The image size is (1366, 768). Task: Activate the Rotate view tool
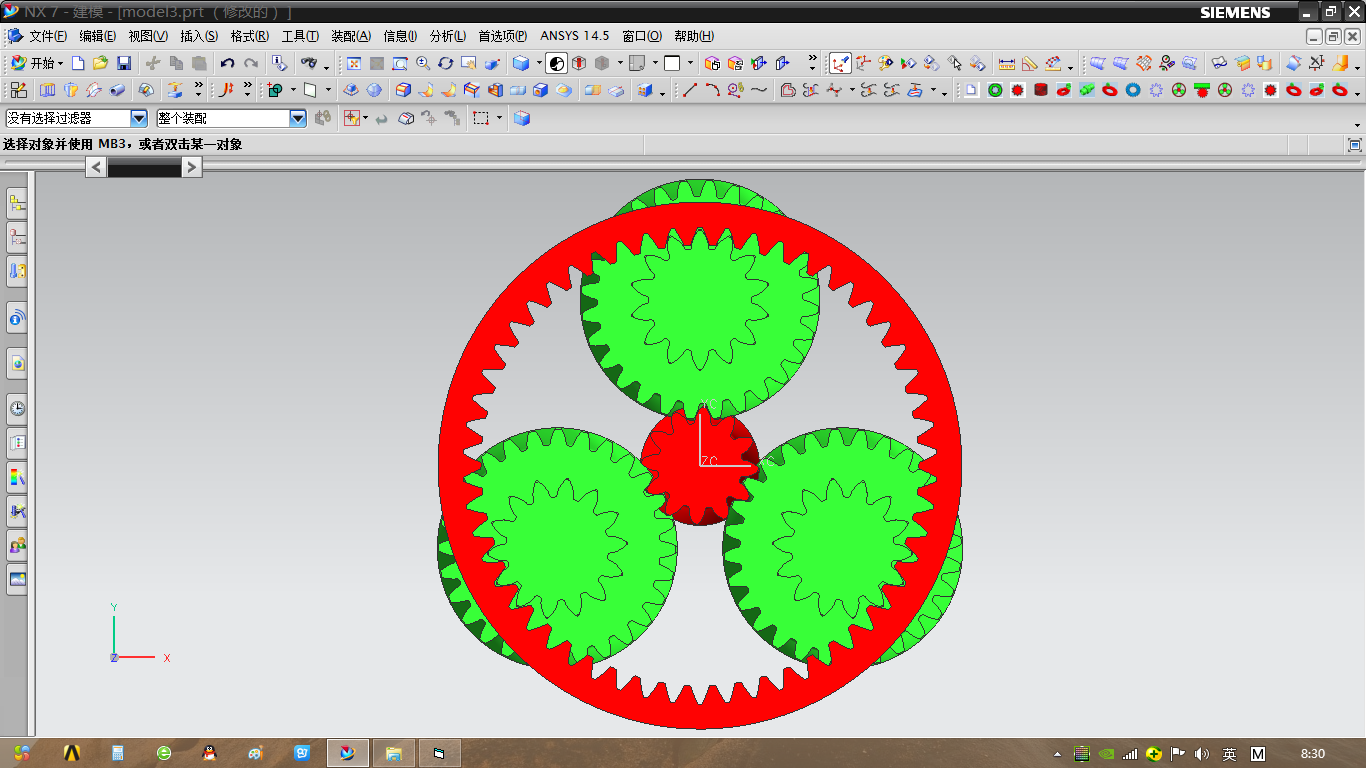point(446,63)
